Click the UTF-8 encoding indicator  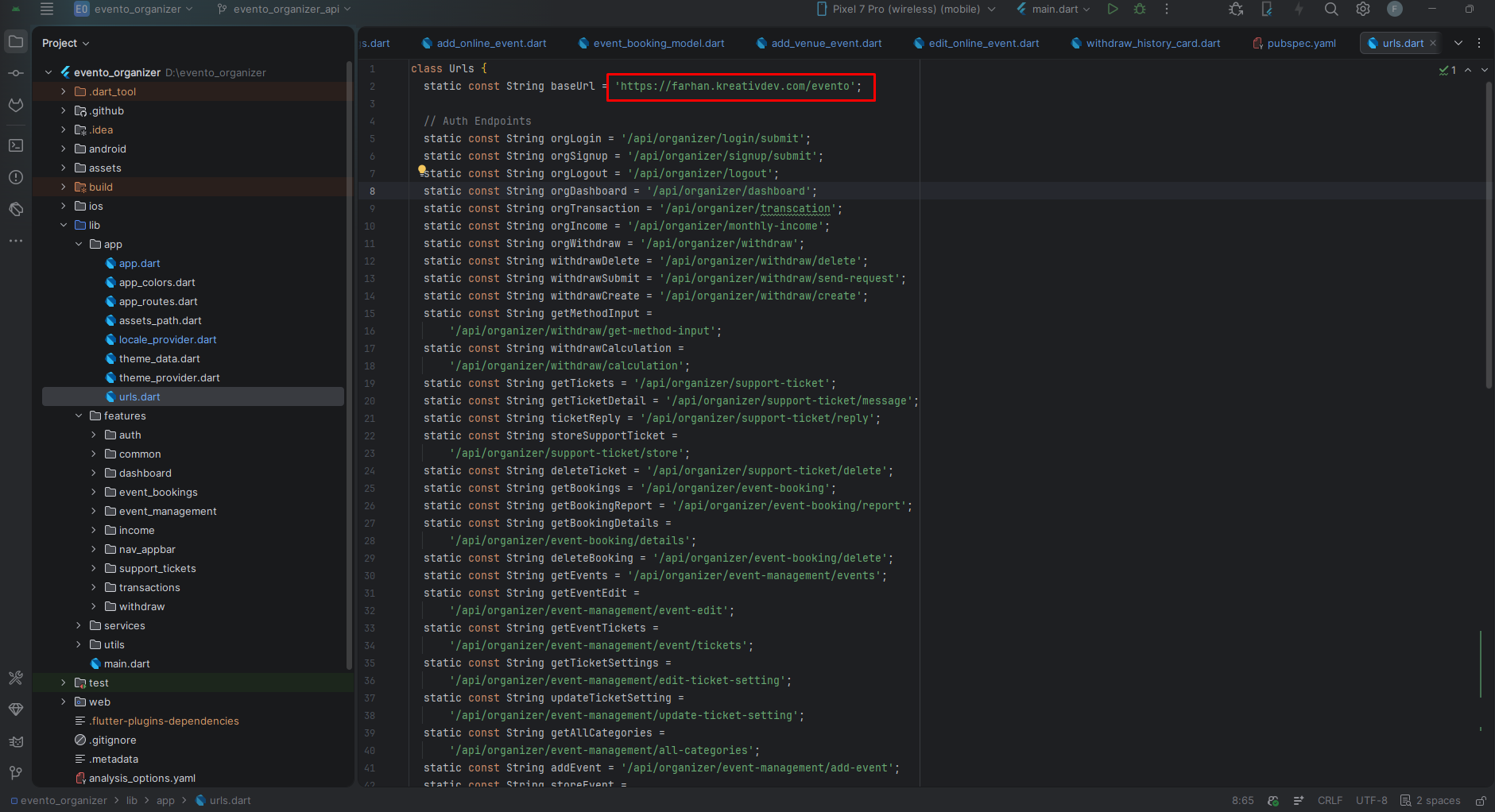click(1373, 801)
